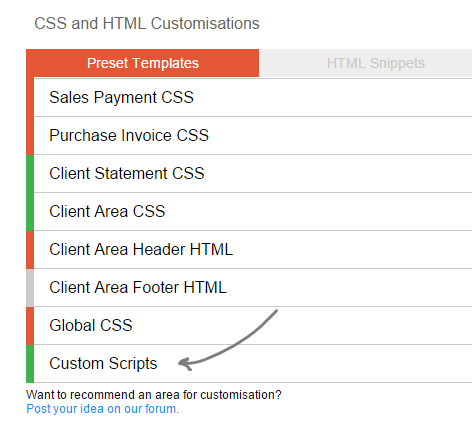Image resolution: width=472 pixels, height=444 pixels.
Task: Open Client Statement CSS template
Action: [253, 174]
